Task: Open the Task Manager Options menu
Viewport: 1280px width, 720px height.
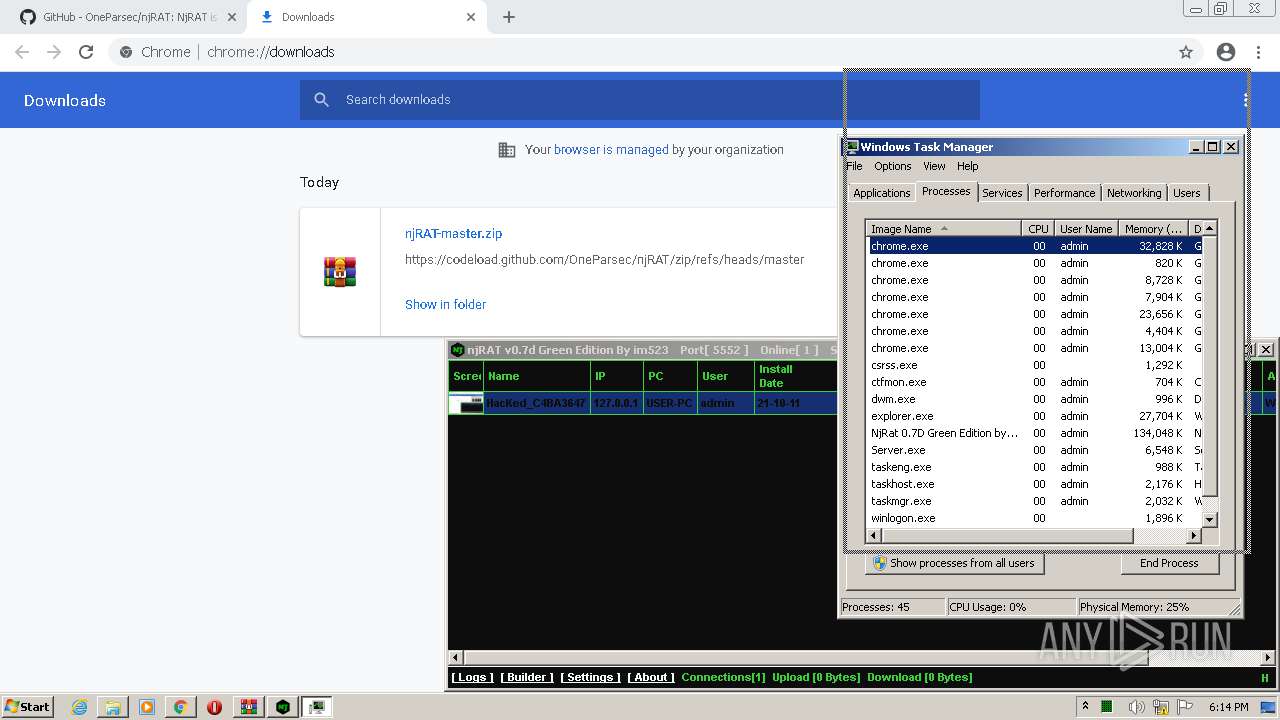Action: (893, 166)
